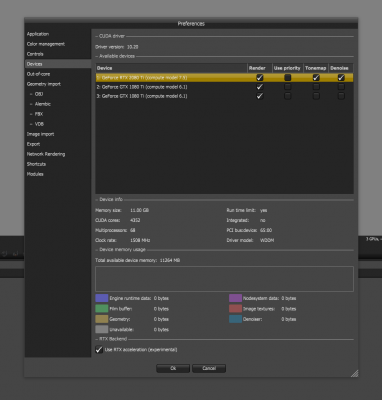
Task: Select the Controls preferences section
Action: click(x=35, y=54)
